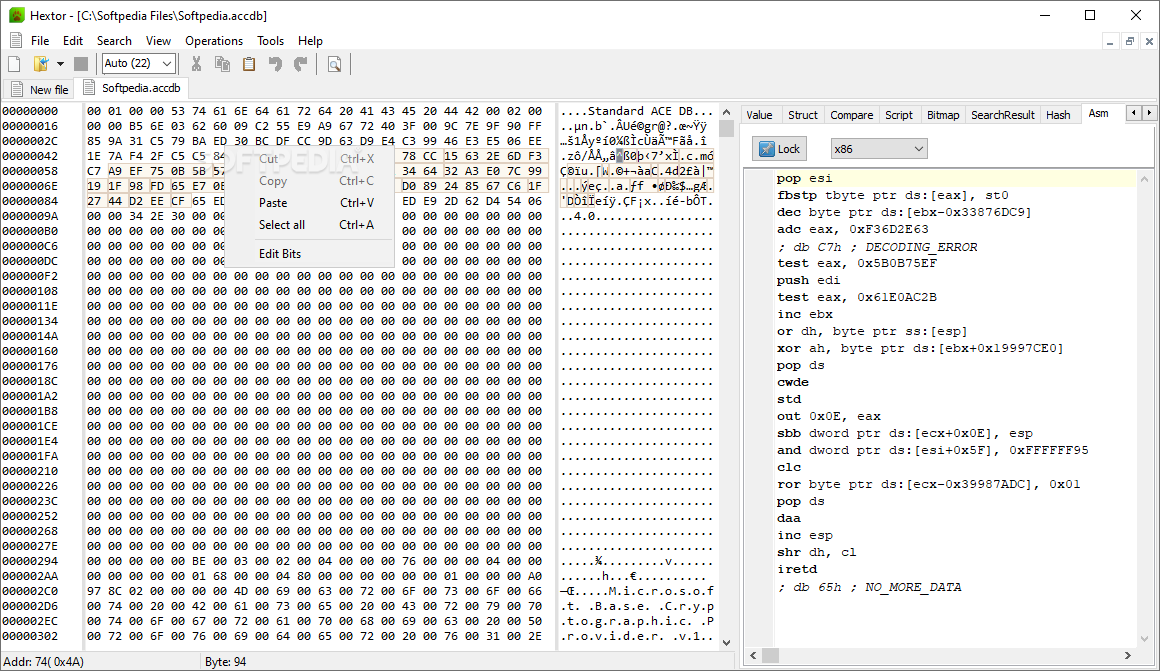
Task: Open the View menu
Action: coord(158,41)
